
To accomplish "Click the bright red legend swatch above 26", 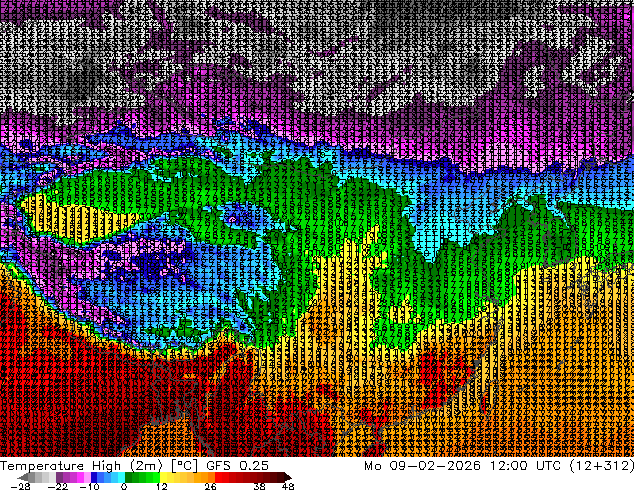I will click(218, 477).
